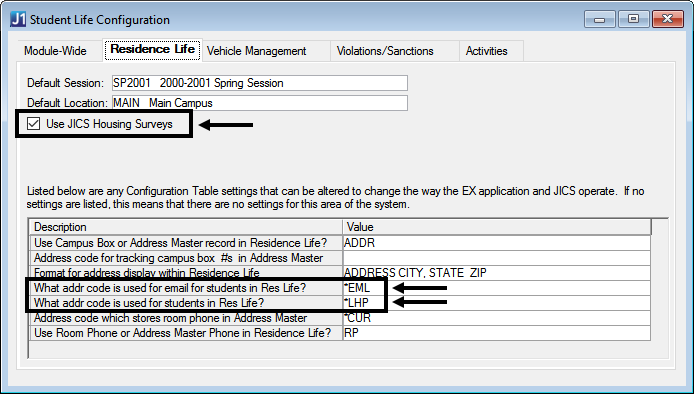Click the ADDRESS CITY, STATE ZIP value cell
694x394 pixels.
[497, 273]
